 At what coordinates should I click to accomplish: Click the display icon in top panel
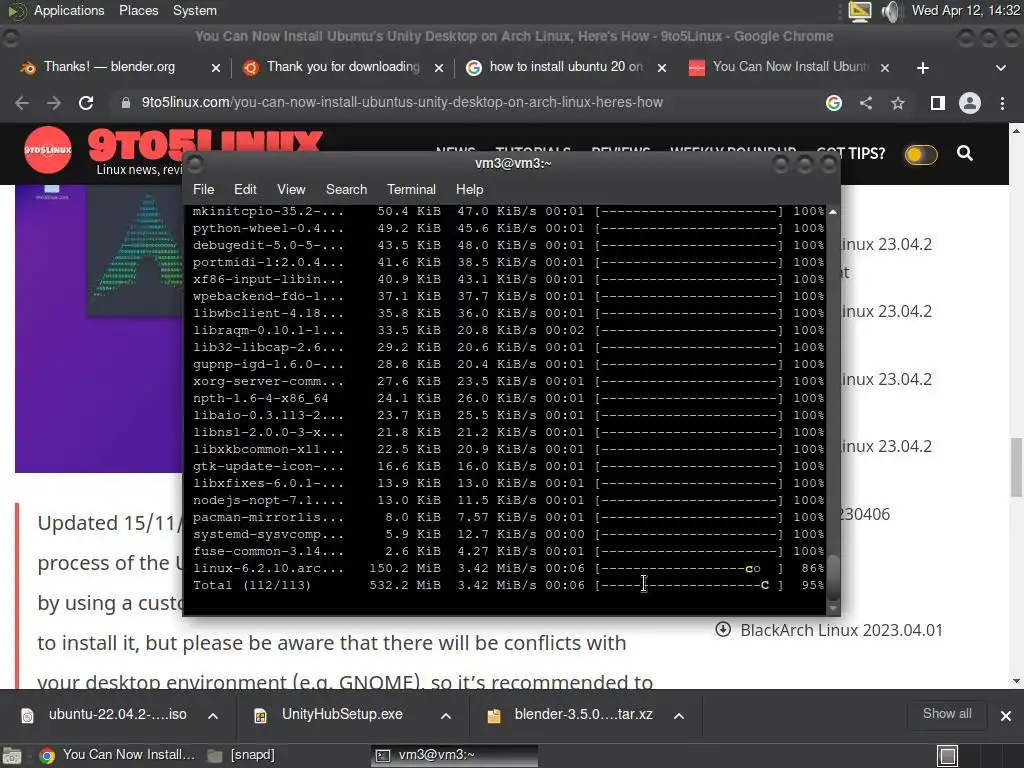coord(859,11)
